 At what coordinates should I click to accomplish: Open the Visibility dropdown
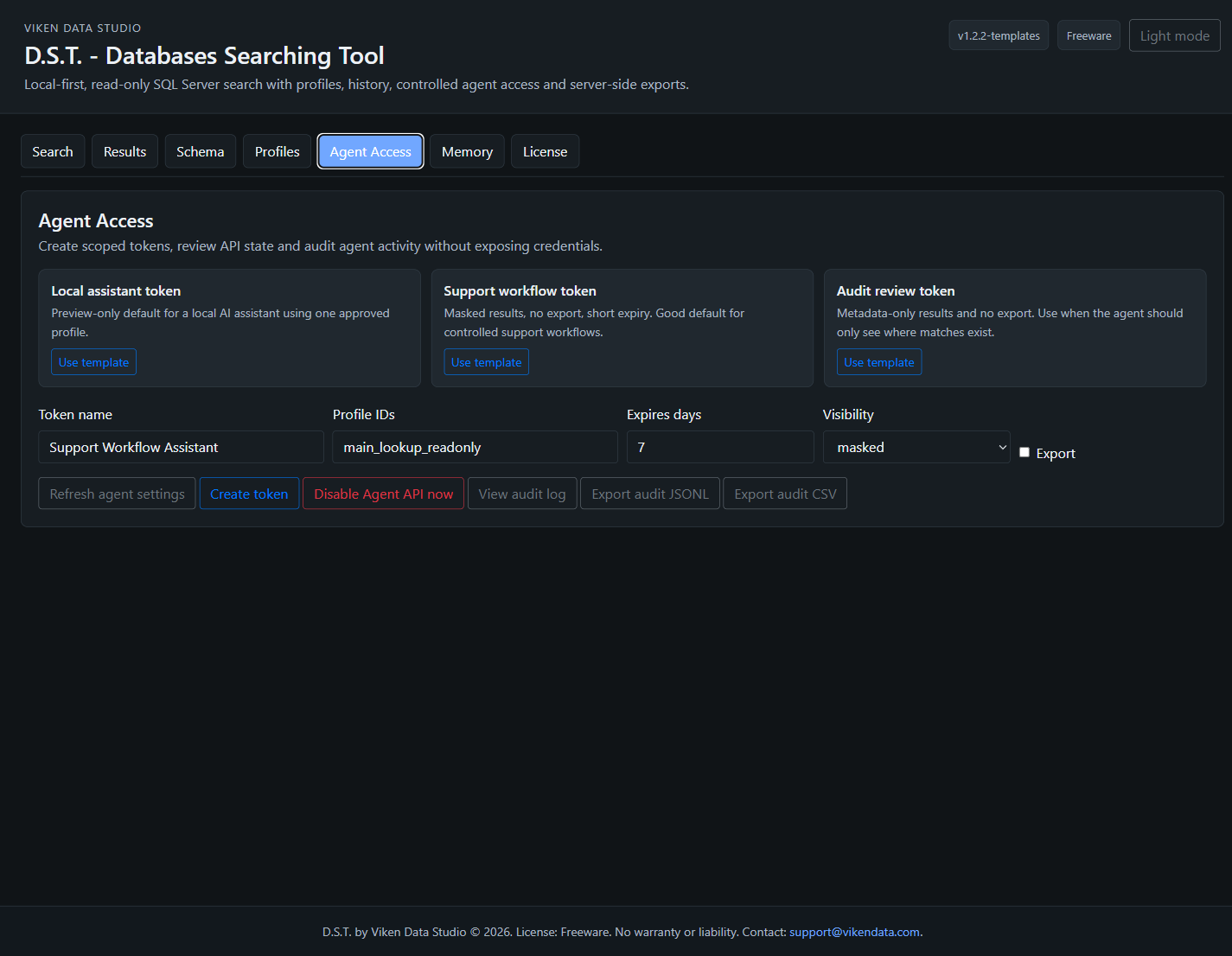pos(916,447)
